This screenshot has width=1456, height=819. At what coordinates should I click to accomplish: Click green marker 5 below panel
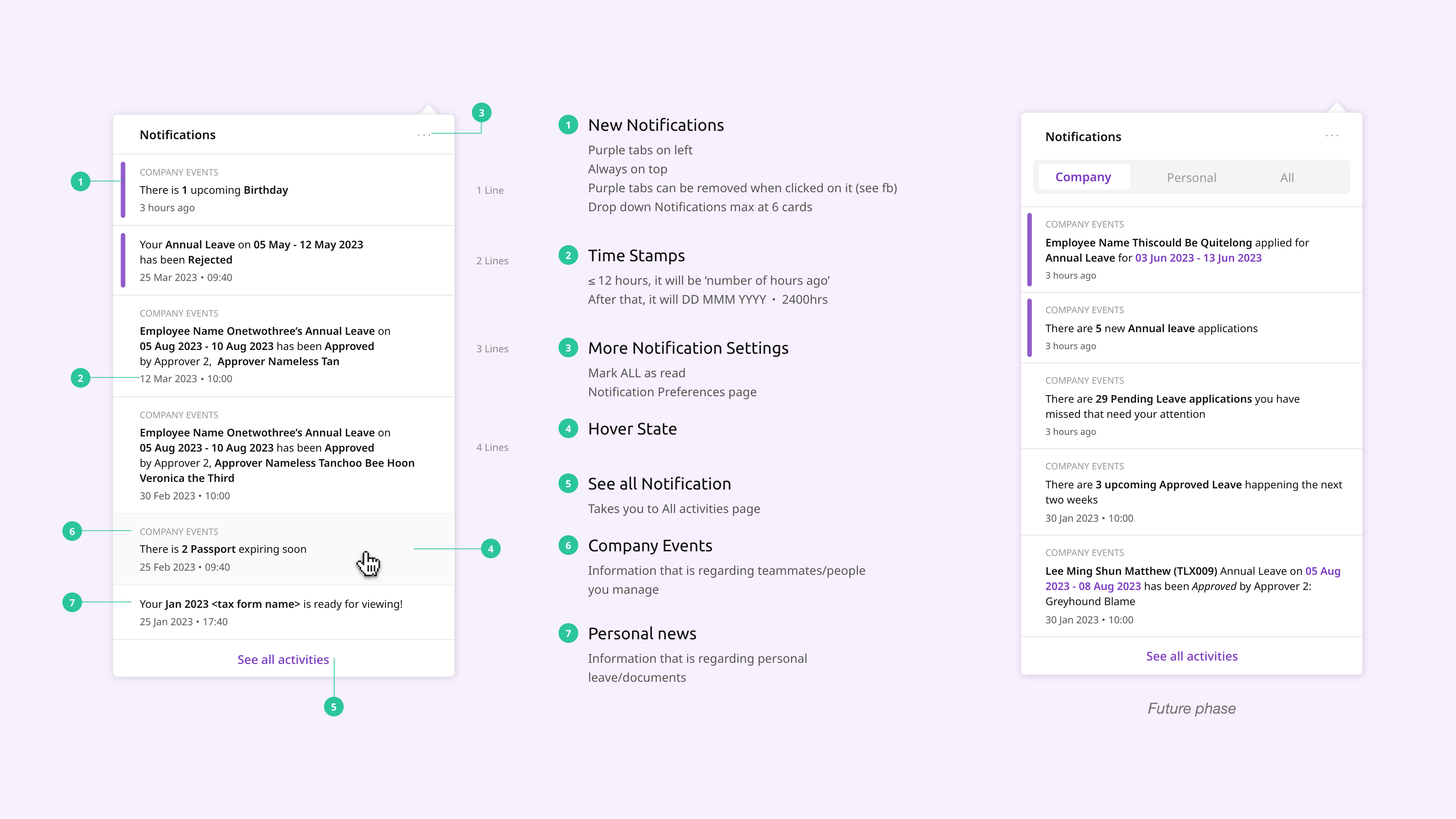click(334, 706)
